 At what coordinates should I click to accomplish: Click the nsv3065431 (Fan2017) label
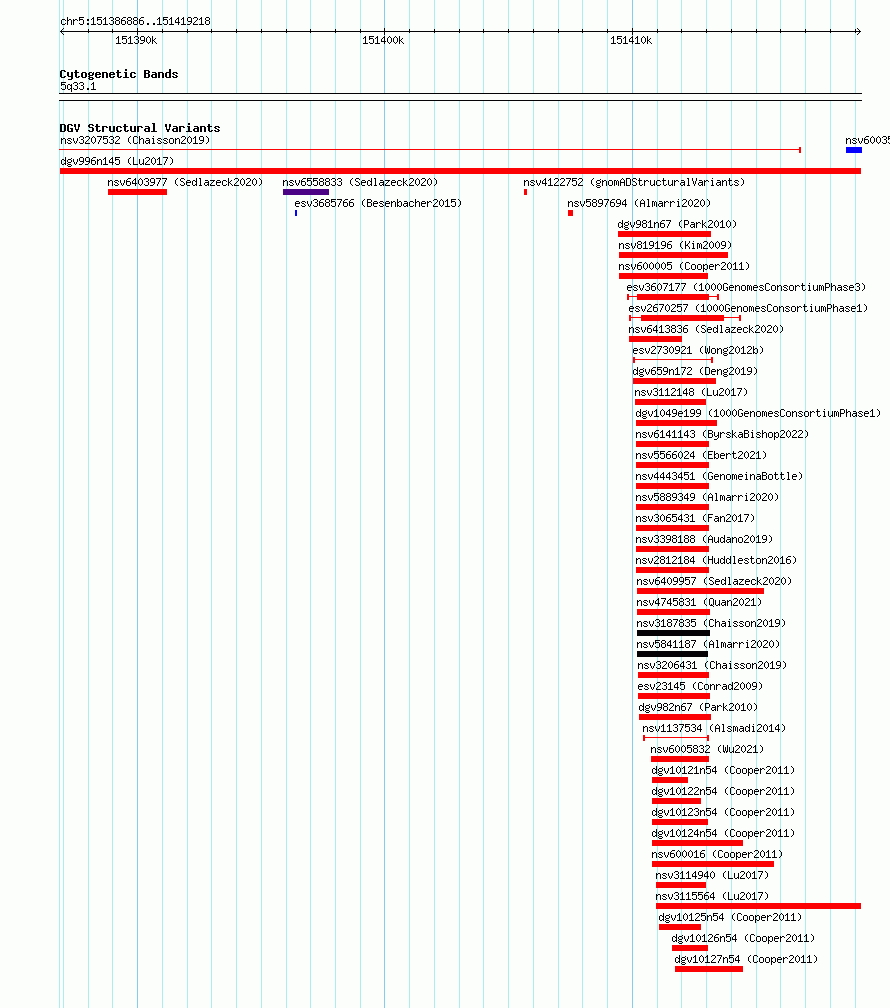(695, 518)
